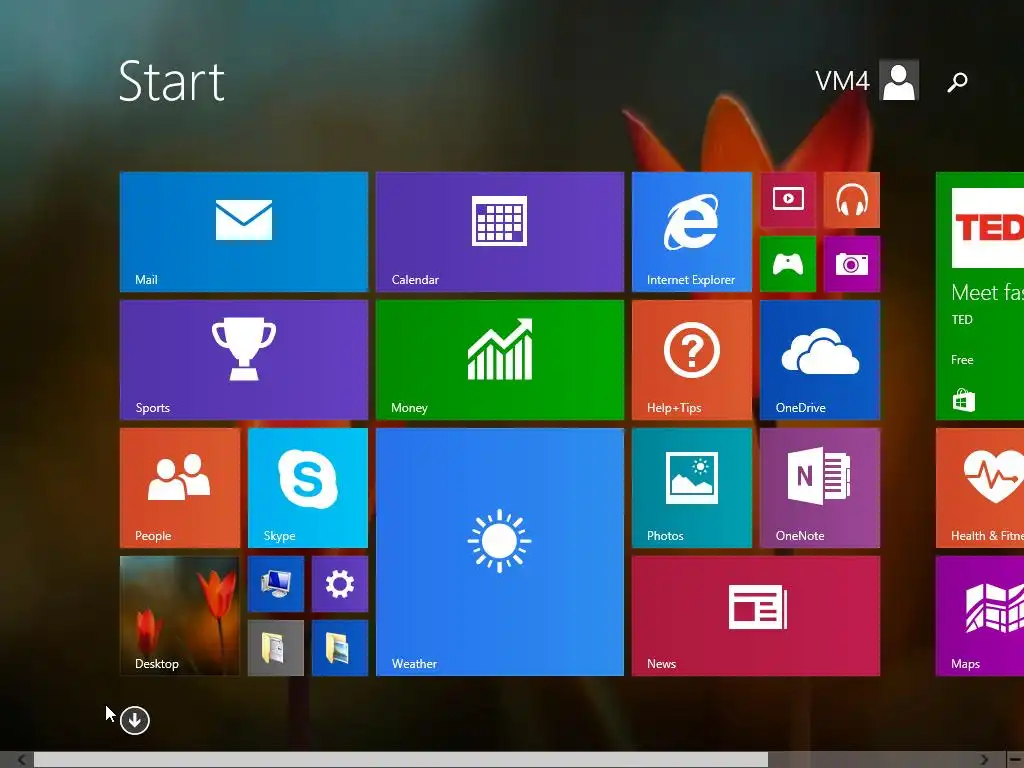Open the Pictures folder tile

point(340,648)
